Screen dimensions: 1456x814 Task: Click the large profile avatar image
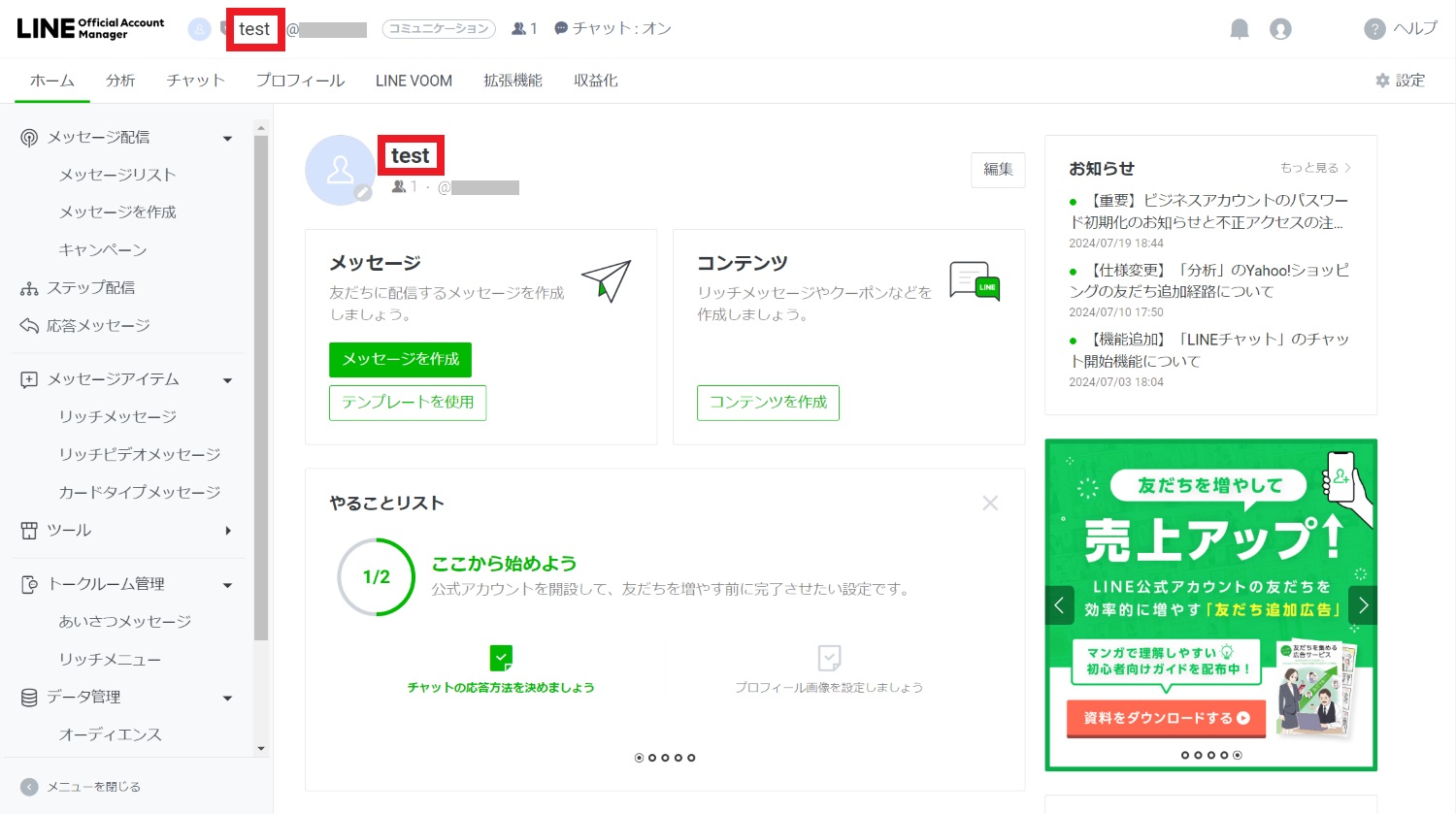point(340,170)
